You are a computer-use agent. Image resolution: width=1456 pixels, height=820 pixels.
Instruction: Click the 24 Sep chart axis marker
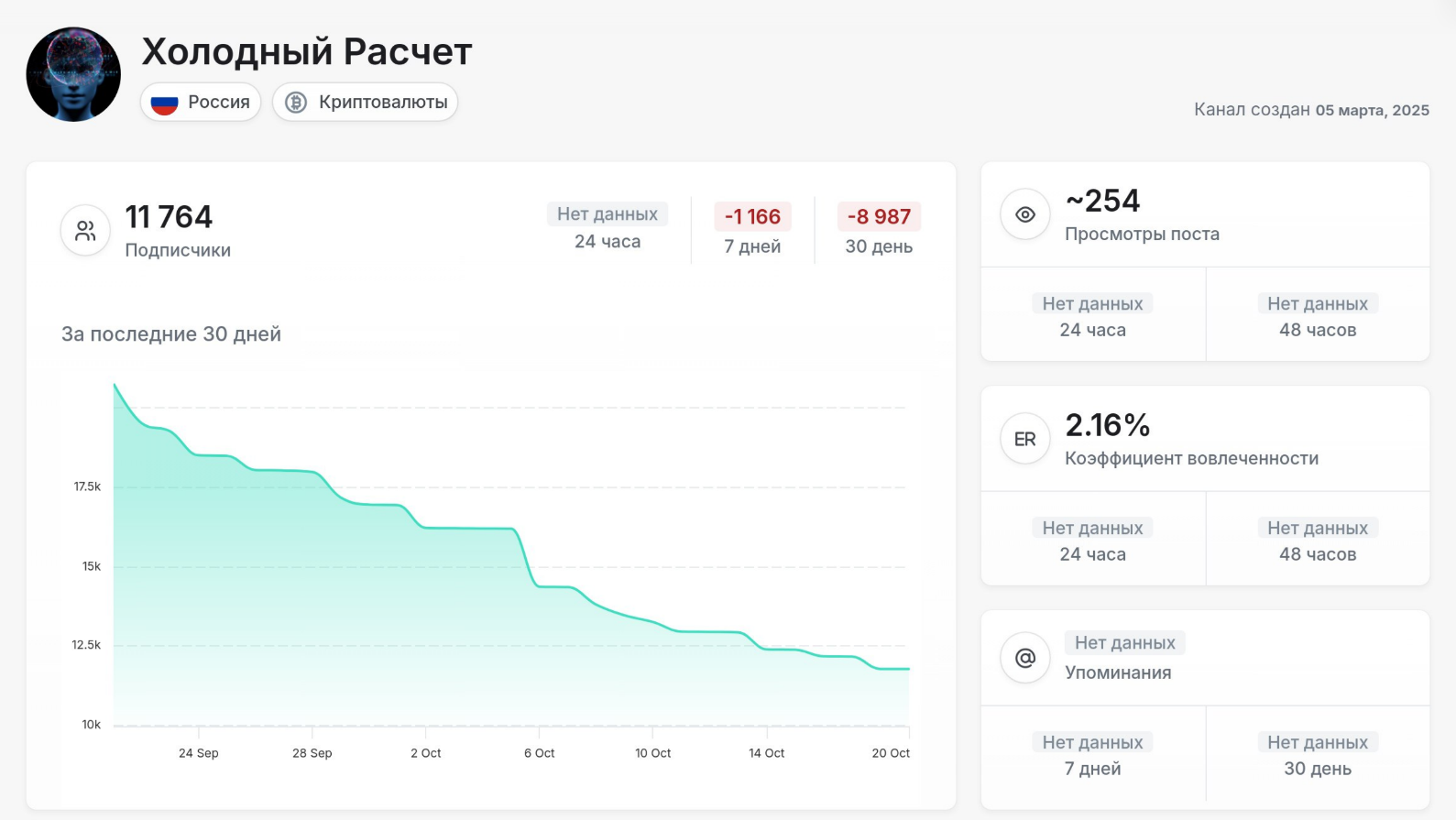(199, 753)
